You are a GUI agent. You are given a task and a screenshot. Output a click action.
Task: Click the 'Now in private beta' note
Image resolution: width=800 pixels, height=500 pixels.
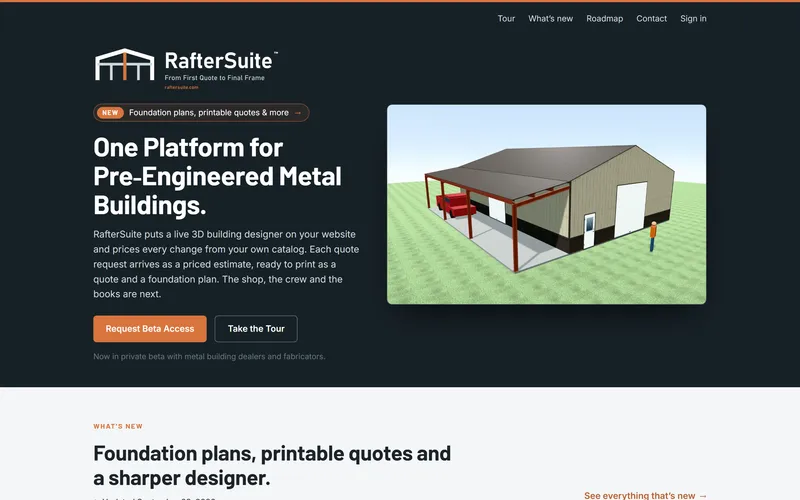209,356
